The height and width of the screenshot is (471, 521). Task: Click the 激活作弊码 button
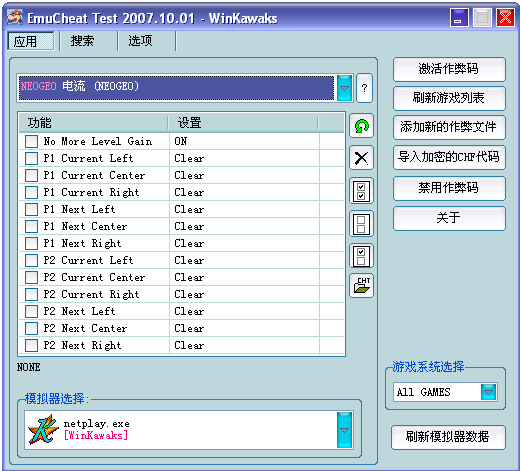pyautogui.click(x=449, y=69)
